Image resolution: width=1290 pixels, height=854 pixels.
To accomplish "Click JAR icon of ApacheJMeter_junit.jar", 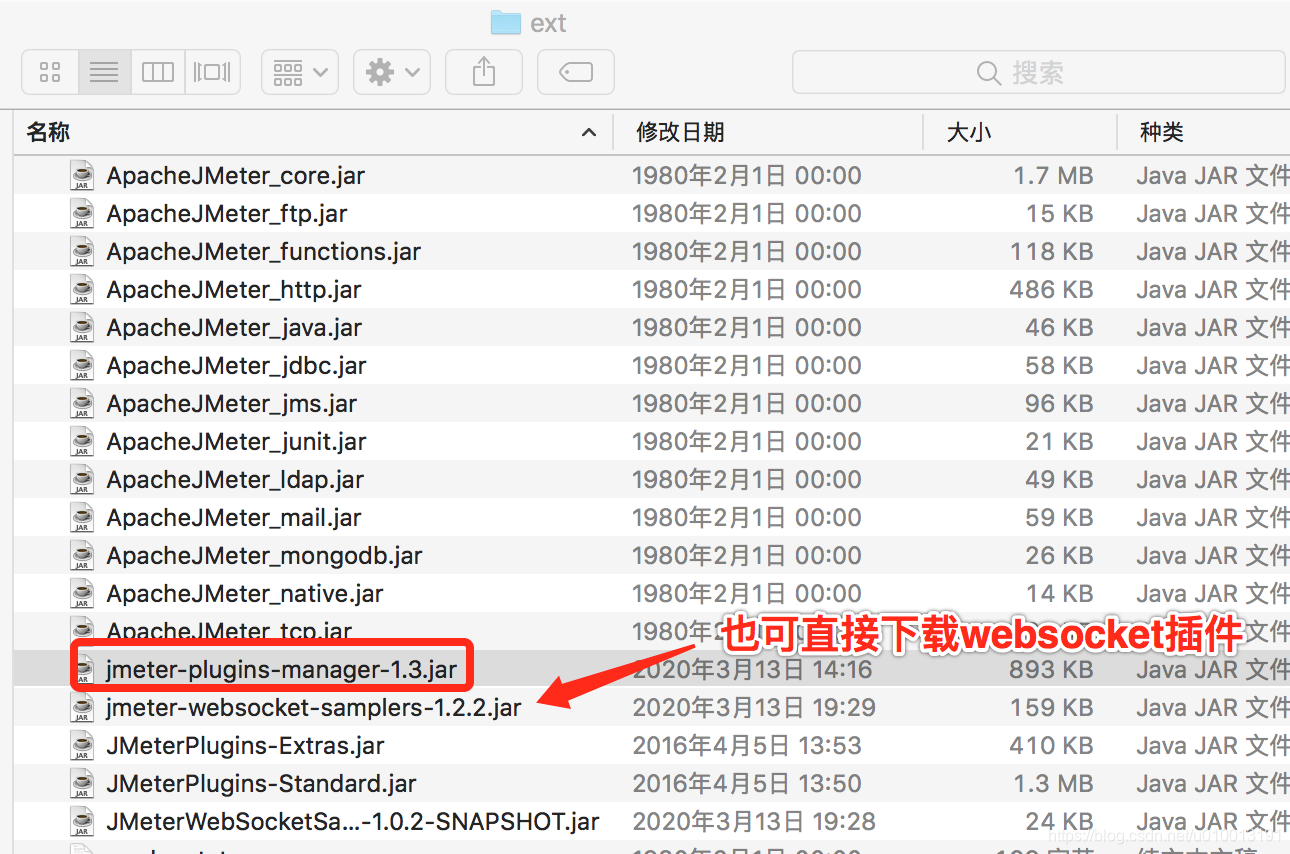I will [x=82, y=442].
